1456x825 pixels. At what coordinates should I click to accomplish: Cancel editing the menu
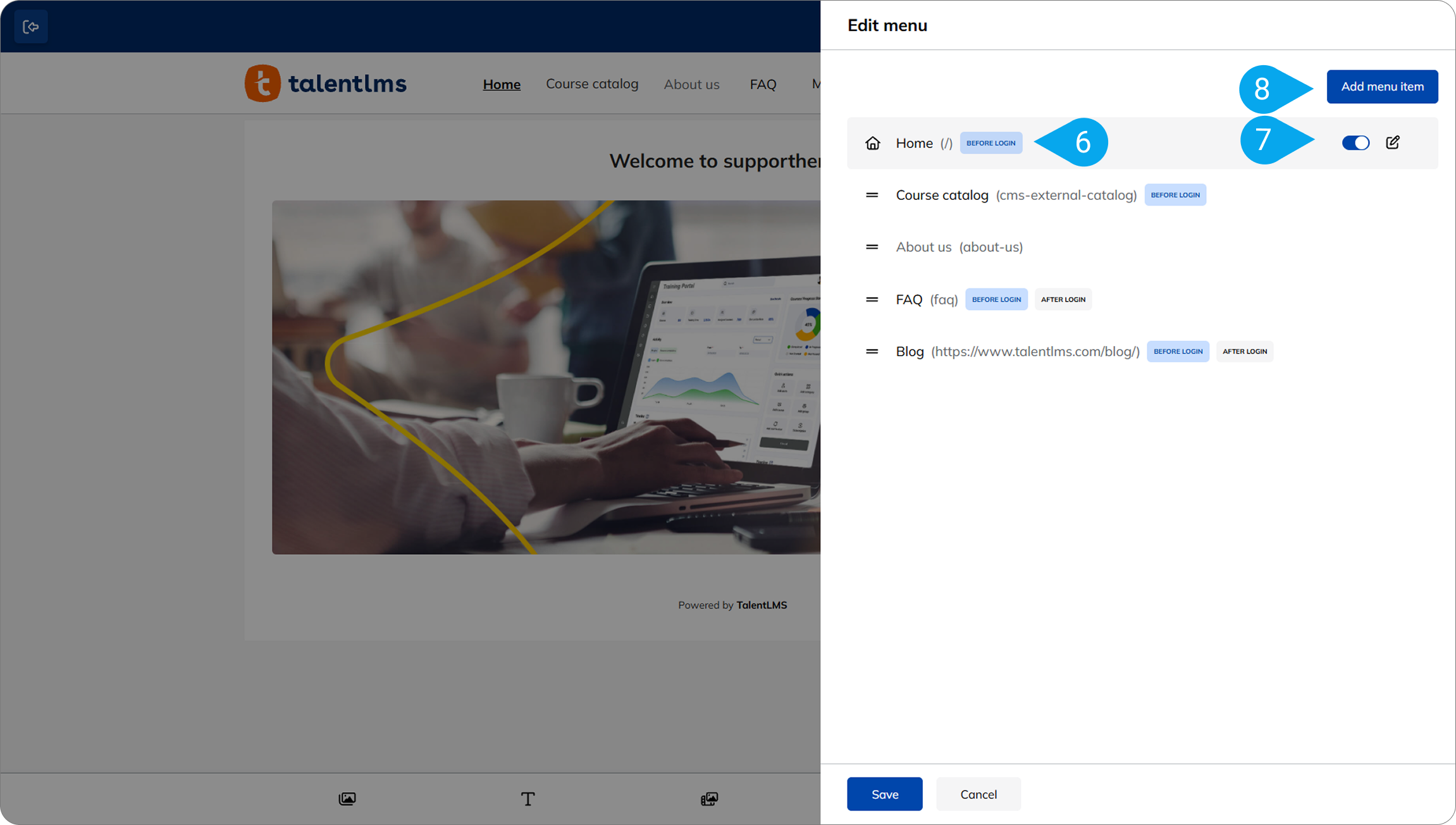[978, 794]
